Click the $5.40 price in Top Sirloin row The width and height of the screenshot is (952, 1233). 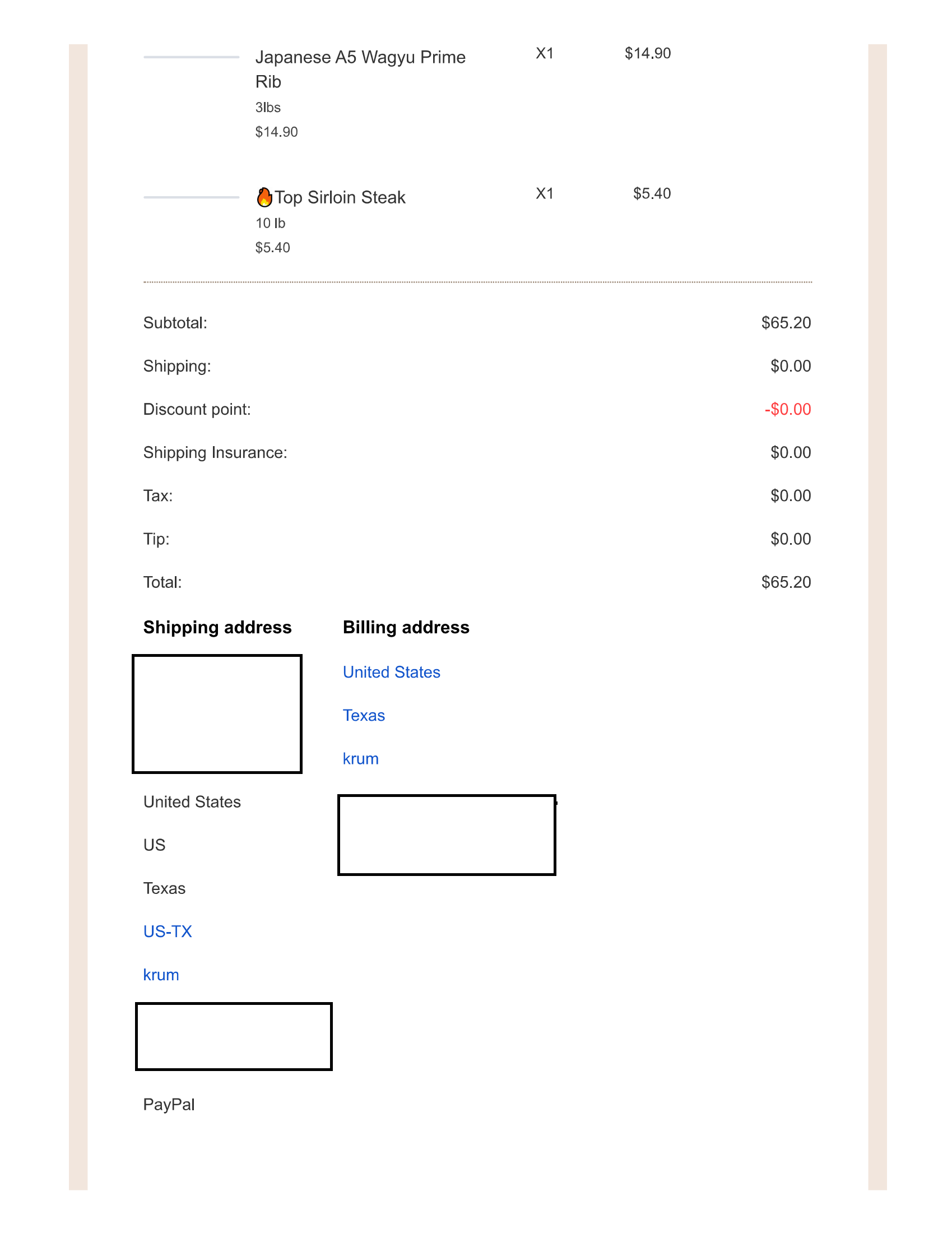652,194
